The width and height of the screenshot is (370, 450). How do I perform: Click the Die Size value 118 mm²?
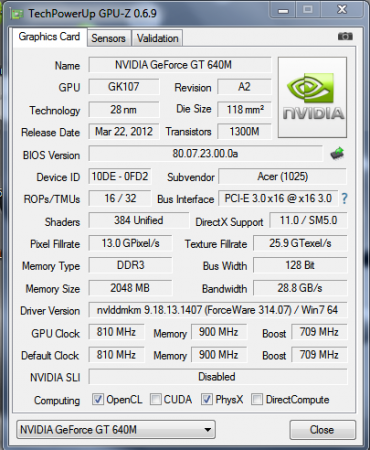click(244, 109)
